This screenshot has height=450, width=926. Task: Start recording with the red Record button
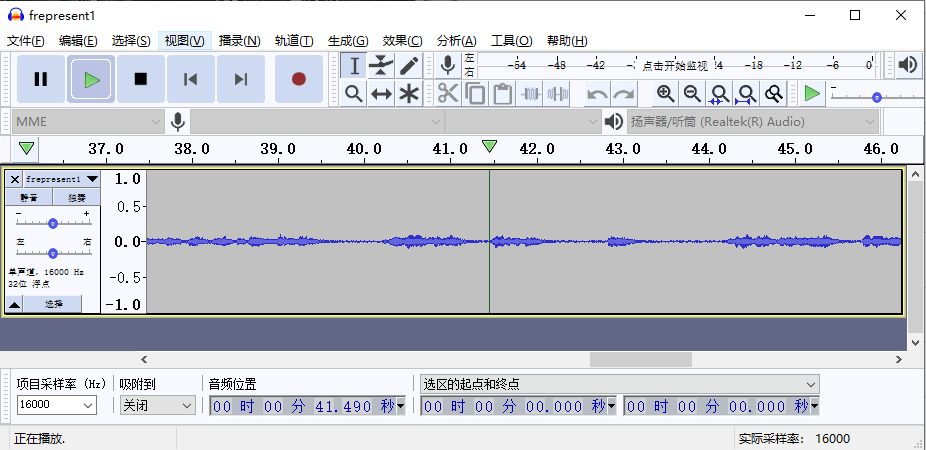coord(299,79)
